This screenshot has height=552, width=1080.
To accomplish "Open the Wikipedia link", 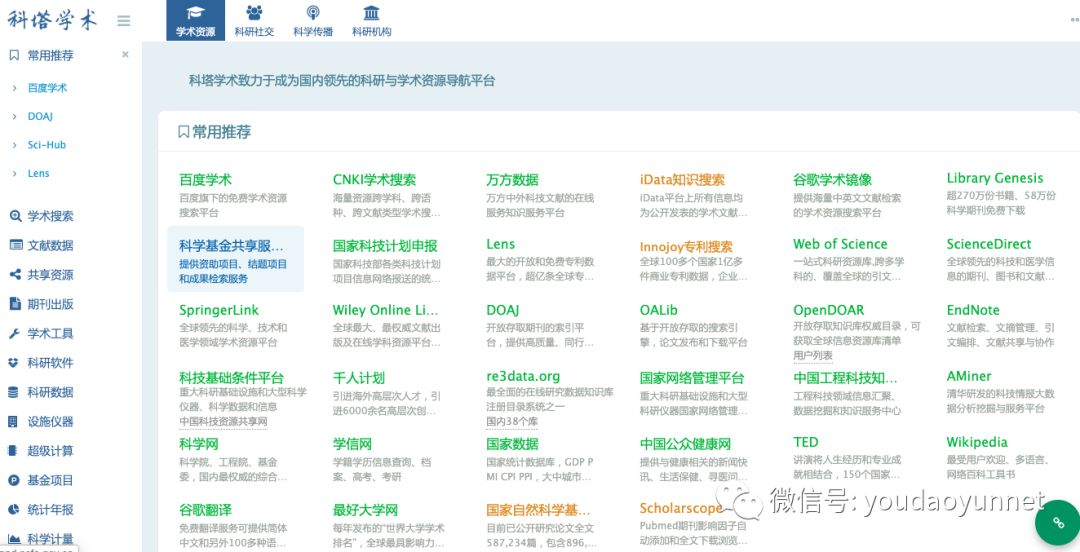I will pyautogui.click(x=977, y=442).
